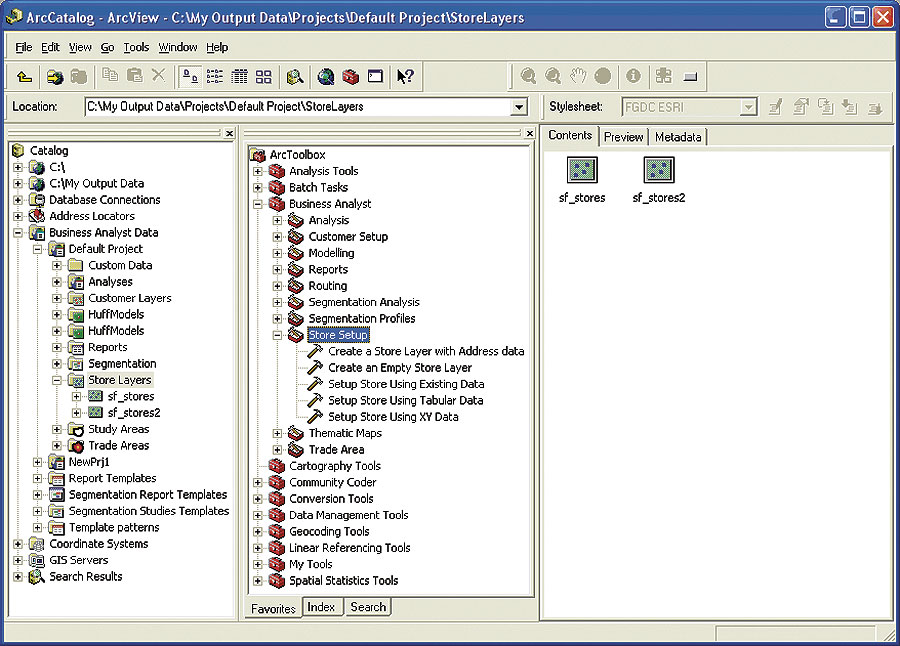Expand the Analysis Tools toolbox
900x646 pixels.
[x=258, y=171]
